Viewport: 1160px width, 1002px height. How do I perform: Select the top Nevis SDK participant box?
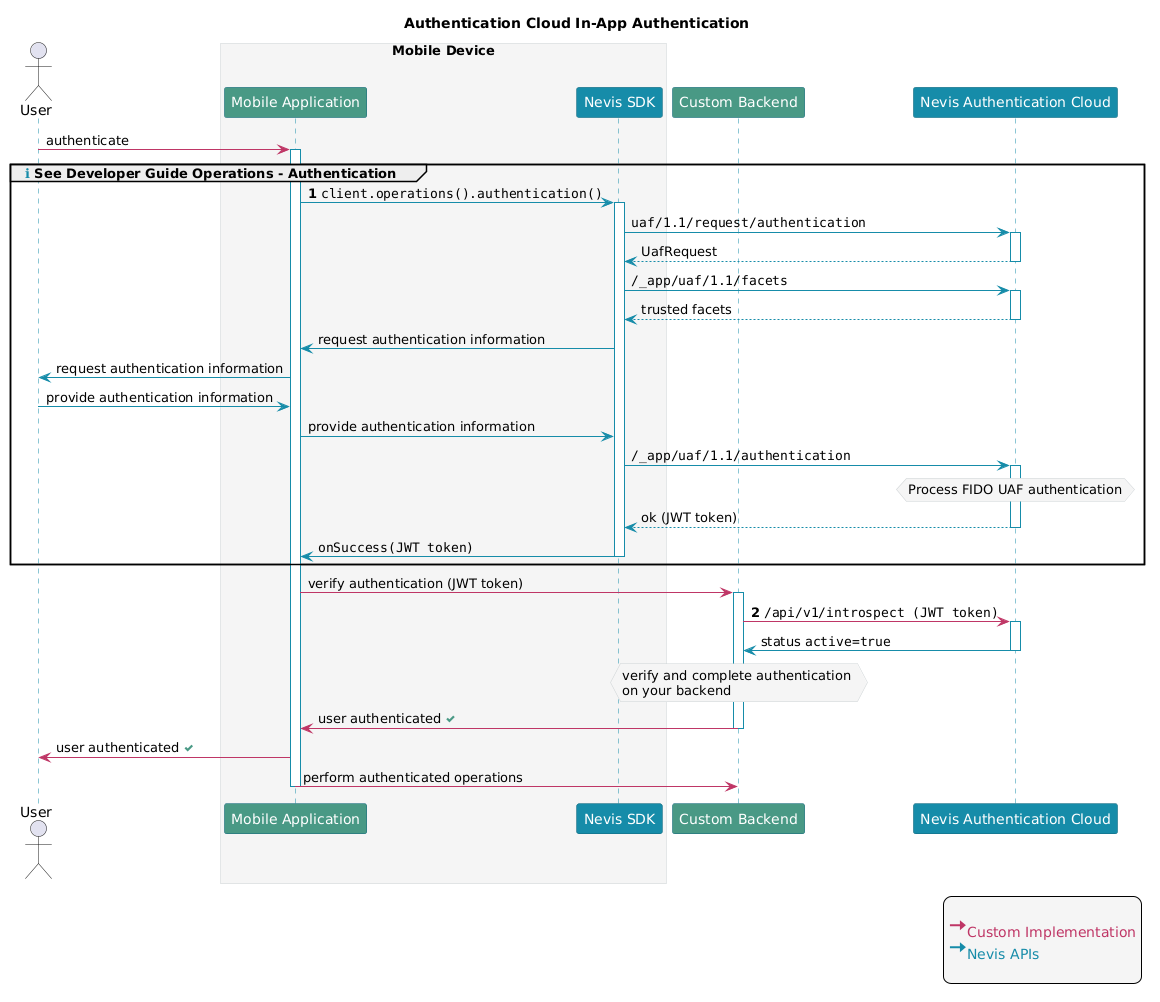[x=619, y=102]
